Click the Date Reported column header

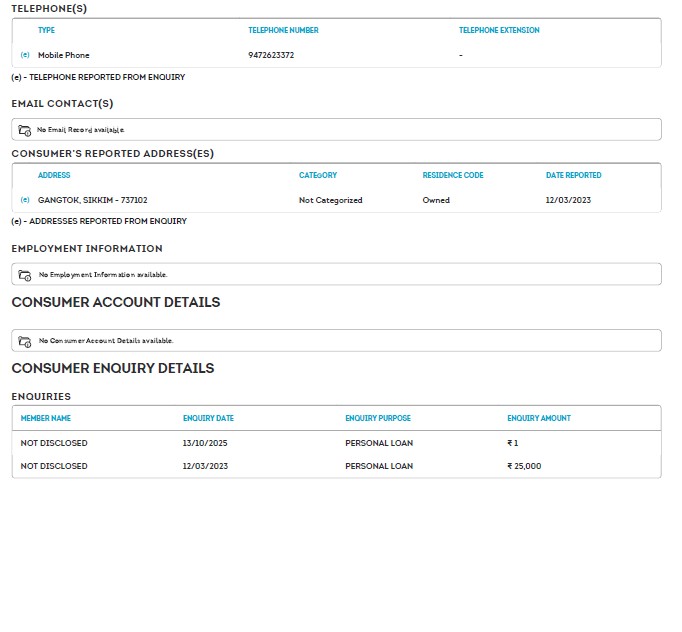[573, 175]
